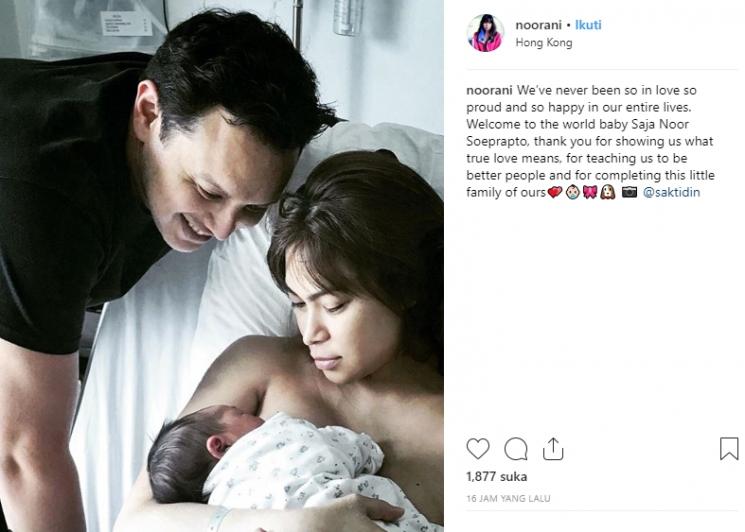Click the dog emoji in the caption
745x532 pixels.
pyautogui.click(x=608, y=192)
